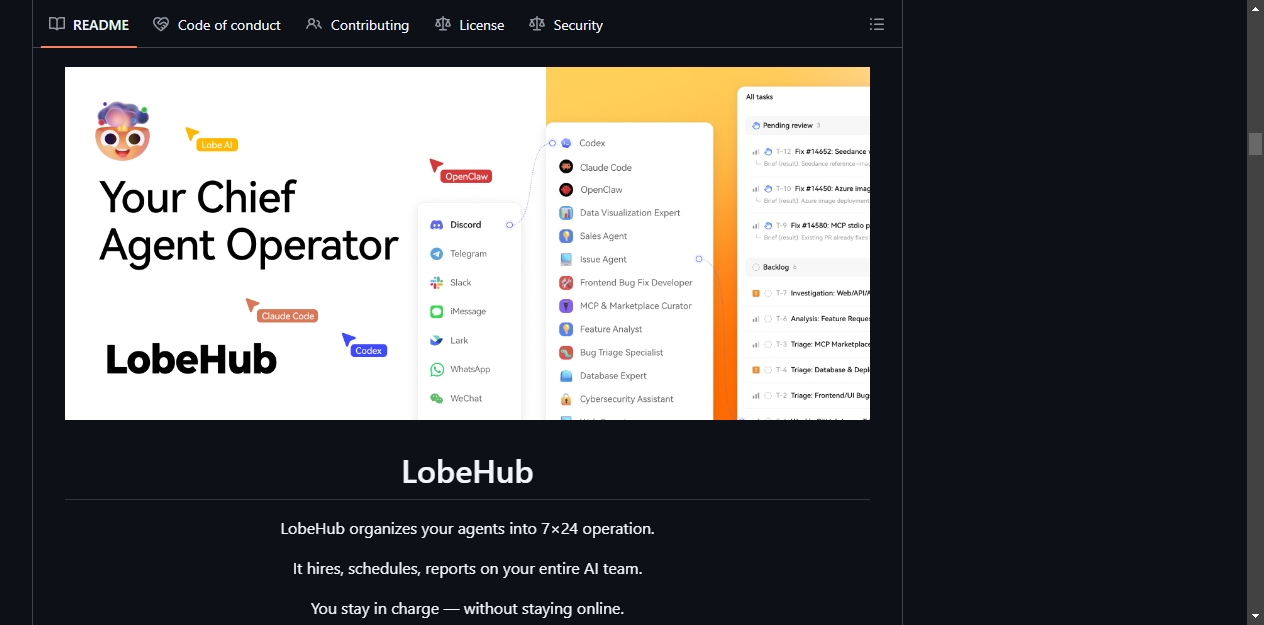Click the LobeHub heading below the banner

click(x=467, y=471)
